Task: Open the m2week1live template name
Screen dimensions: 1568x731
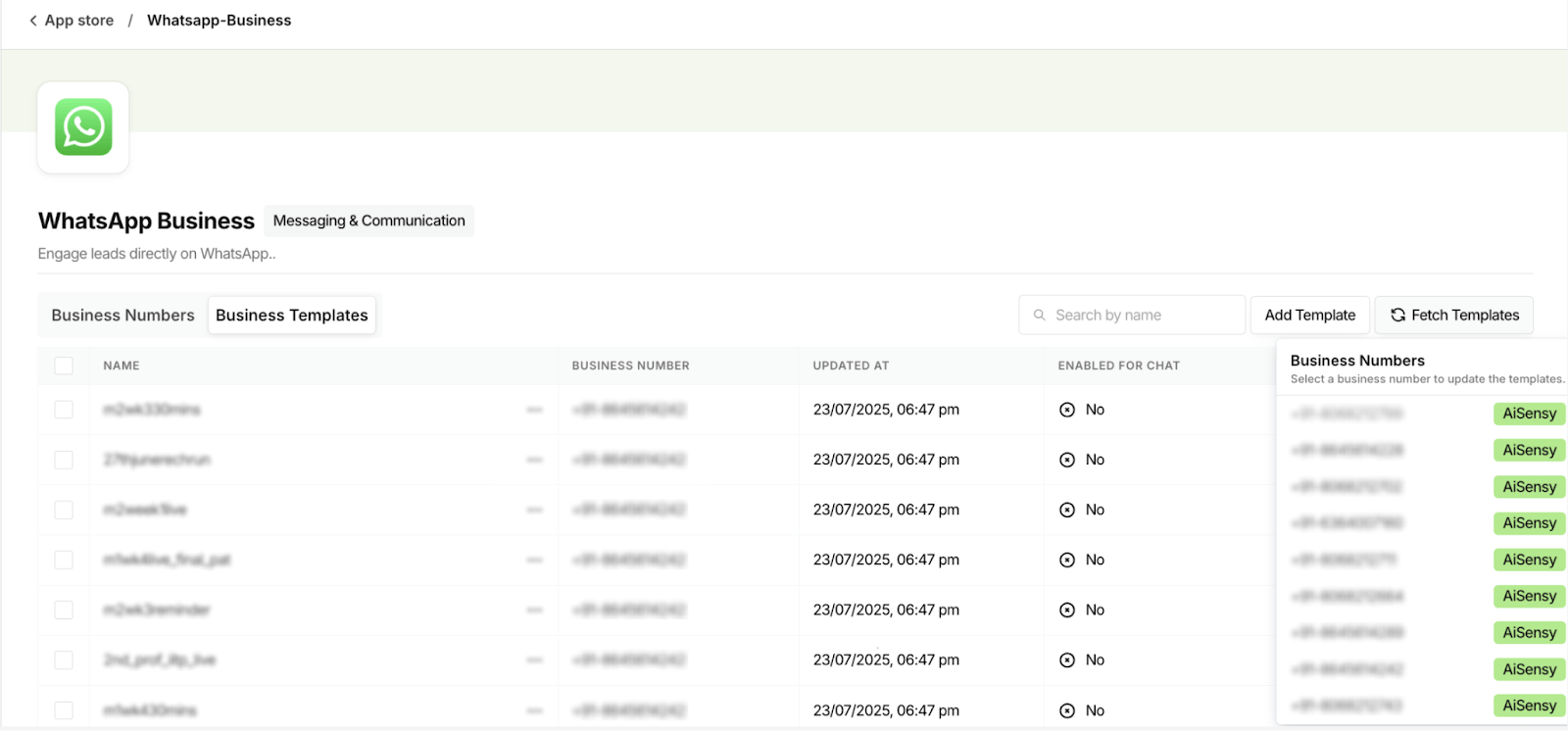Action: (x=145, y=510)
